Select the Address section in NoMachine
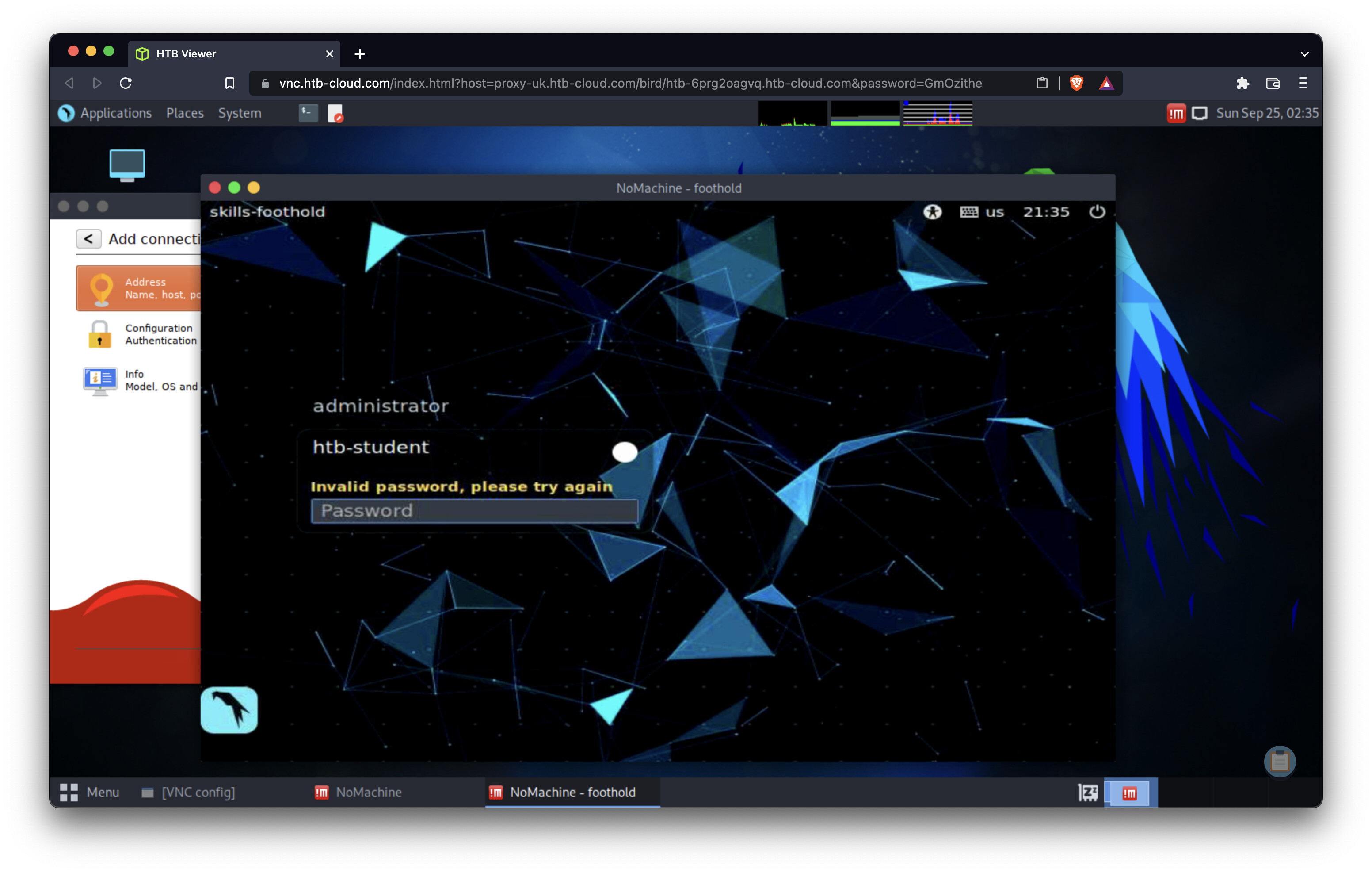The width and height of the screenshot is (1372, 873). pos(138,288)
